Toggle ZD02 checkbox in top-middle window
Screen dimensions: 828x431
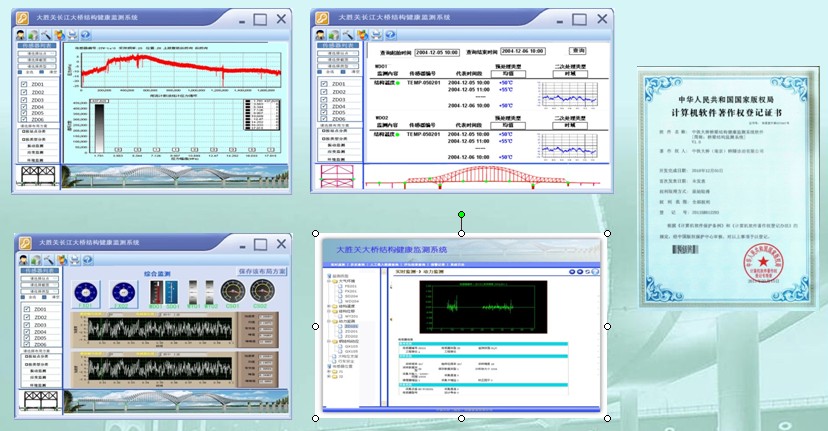[324, 91]
